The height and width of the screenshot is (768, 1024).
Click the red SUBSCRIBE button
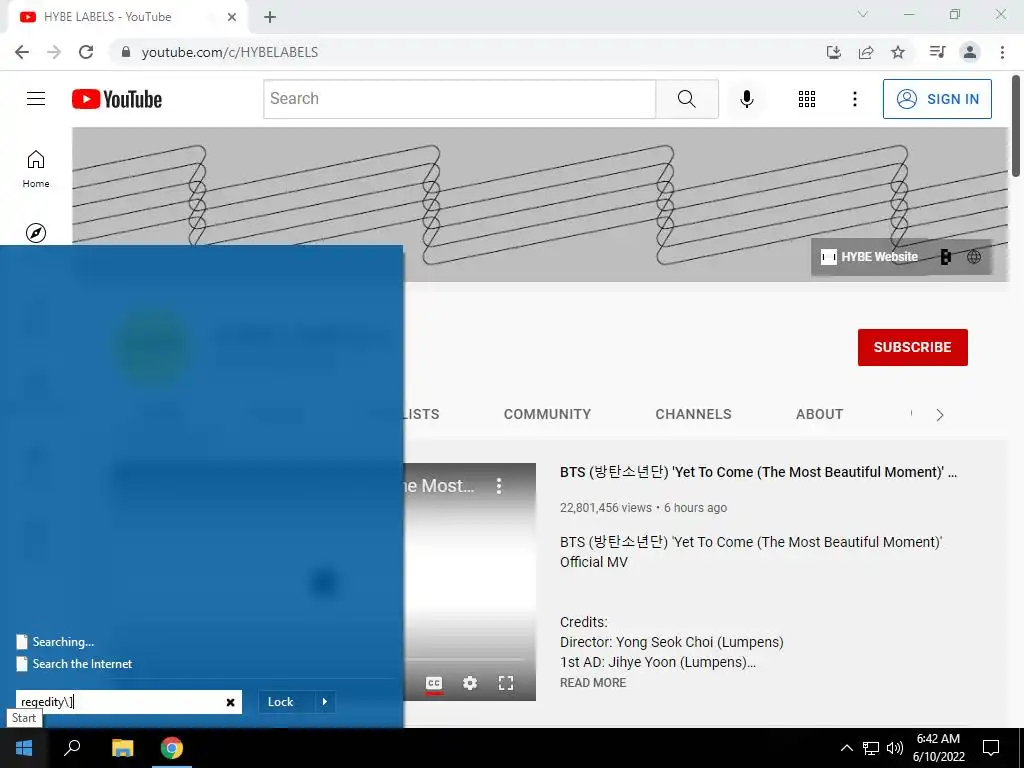[x=912, y=347]
